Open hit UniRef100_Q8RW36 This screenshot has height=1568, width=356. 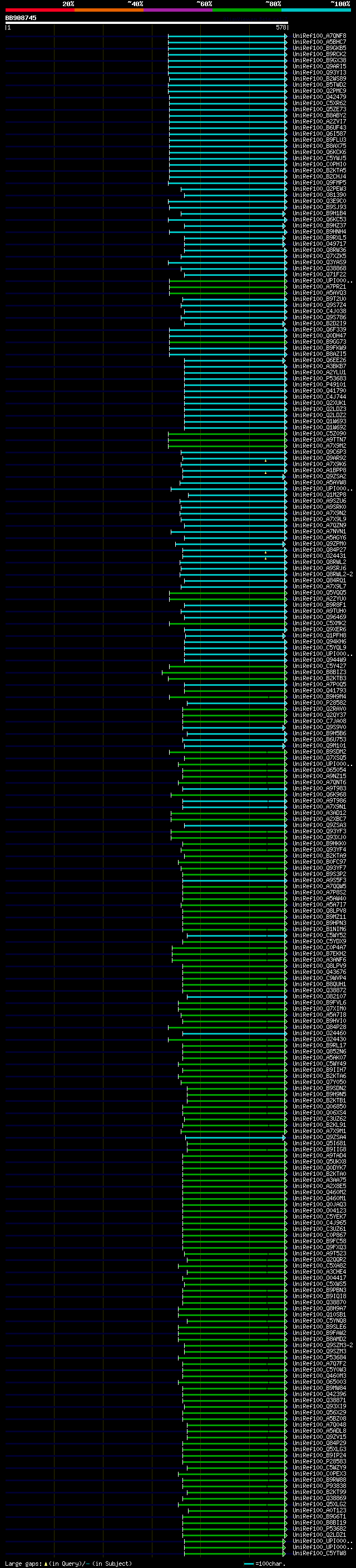[x=319, y=250]
